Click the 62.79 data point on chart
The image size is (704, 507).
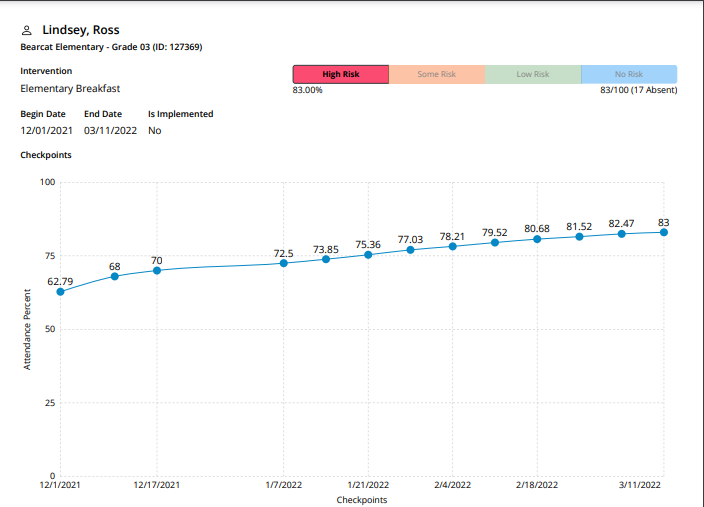(x=60, y=292)
